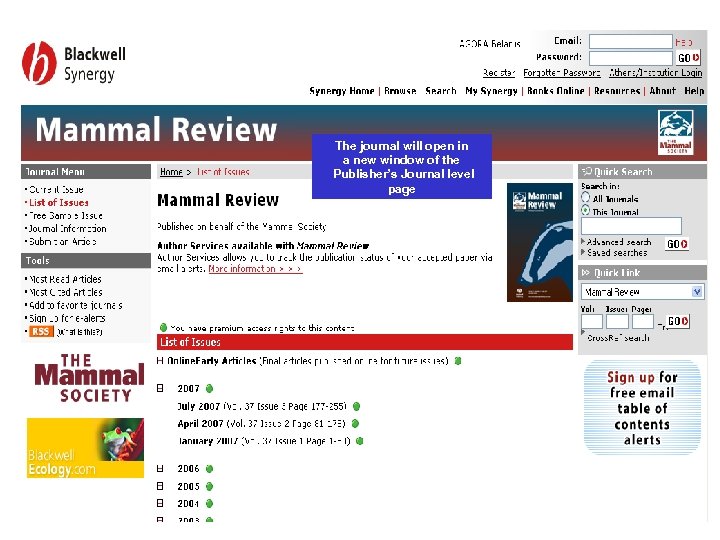Click the premium access rights green icon
This screenshot has width=720, height=540.
[x=163, y=327]
